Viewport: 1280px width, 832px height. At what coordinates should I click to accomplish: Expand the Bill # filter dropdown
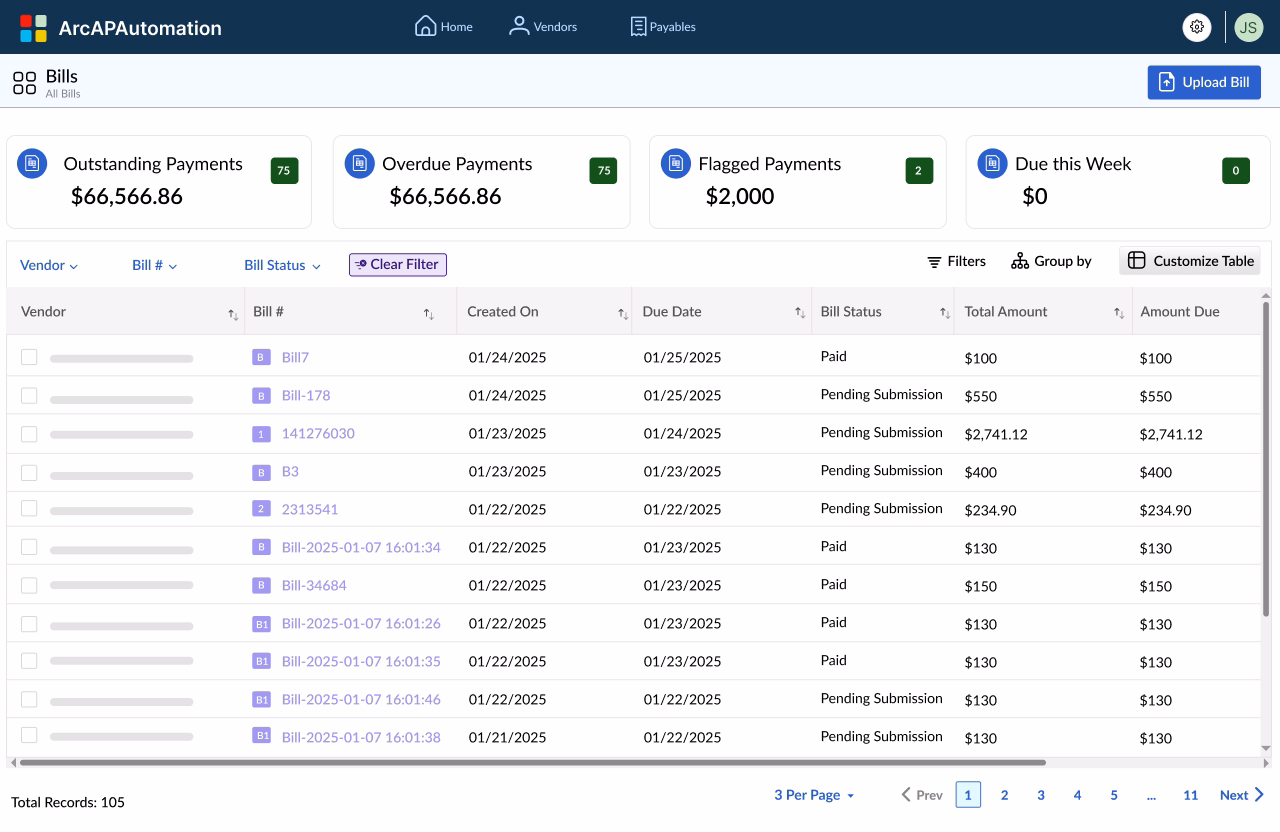155,265
